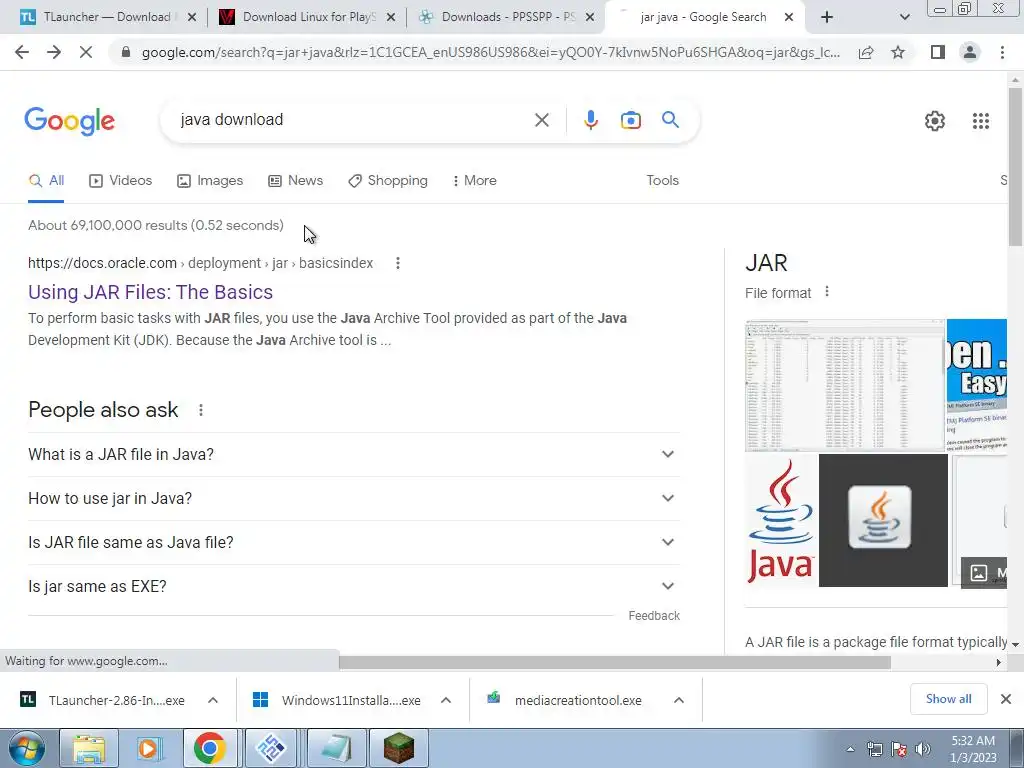Open the Google apps grid
This screenshot has width=1024, height=768.
981,121
